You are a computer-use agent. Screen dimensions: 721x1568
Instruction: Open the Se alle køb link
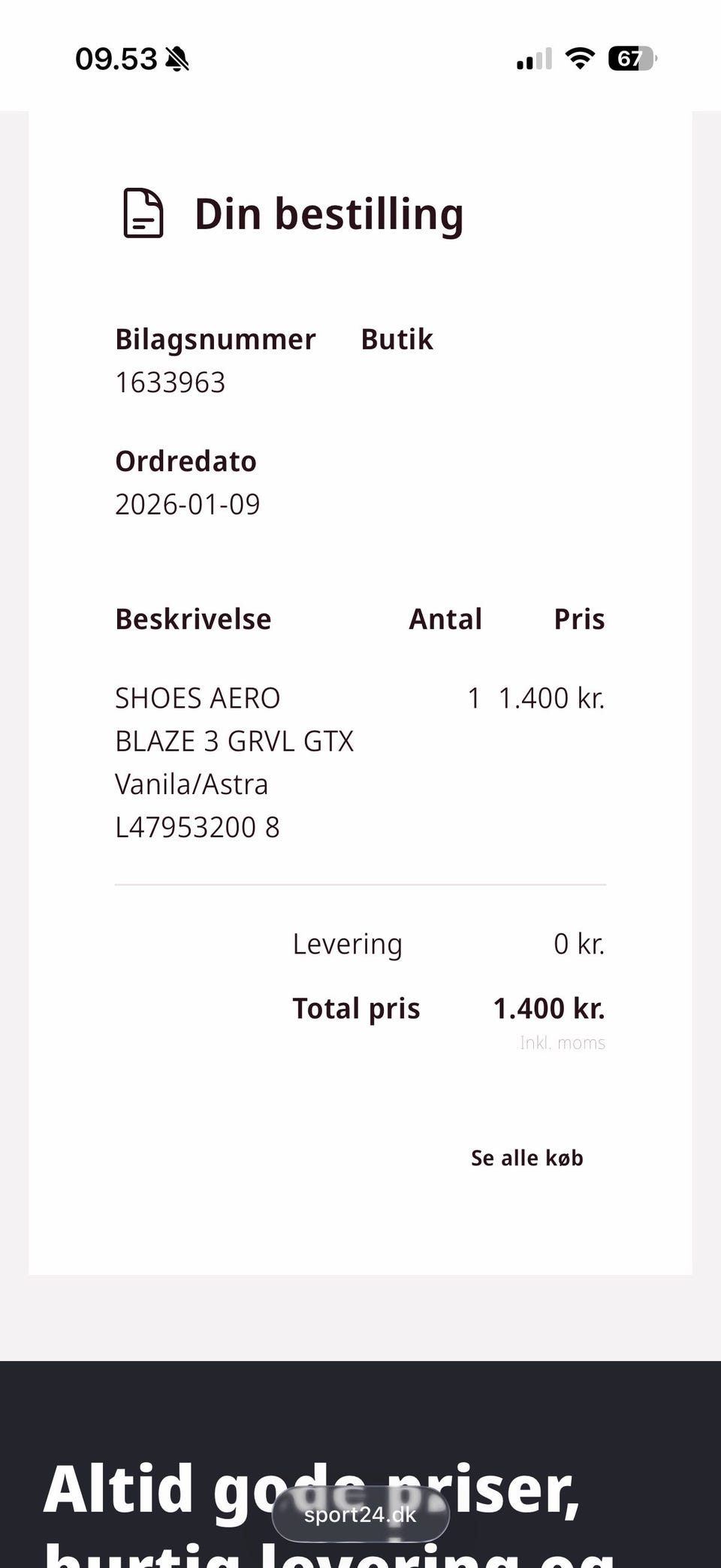526,1158
